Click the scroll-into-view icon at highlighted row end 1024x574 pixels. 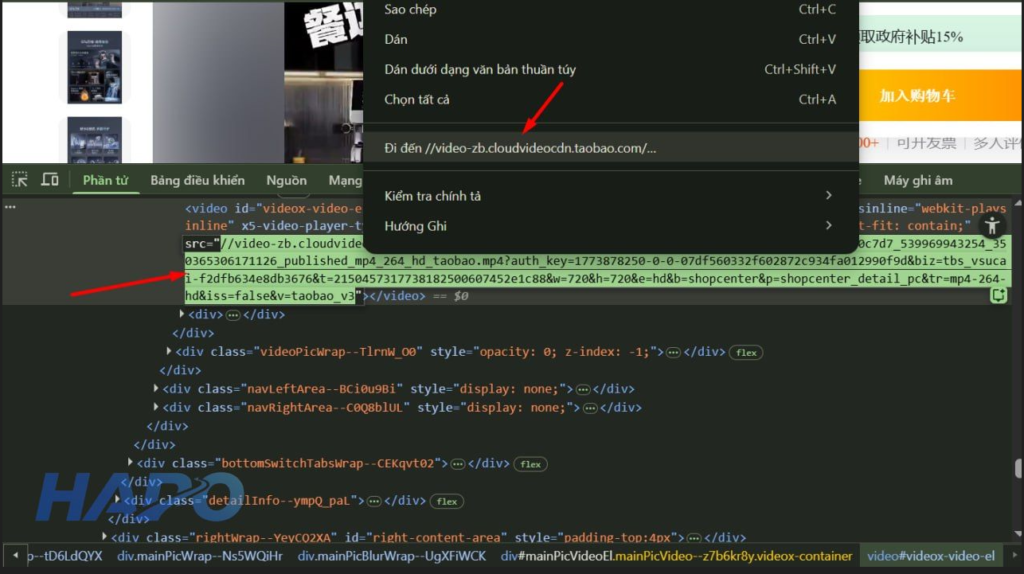point(998,295)
